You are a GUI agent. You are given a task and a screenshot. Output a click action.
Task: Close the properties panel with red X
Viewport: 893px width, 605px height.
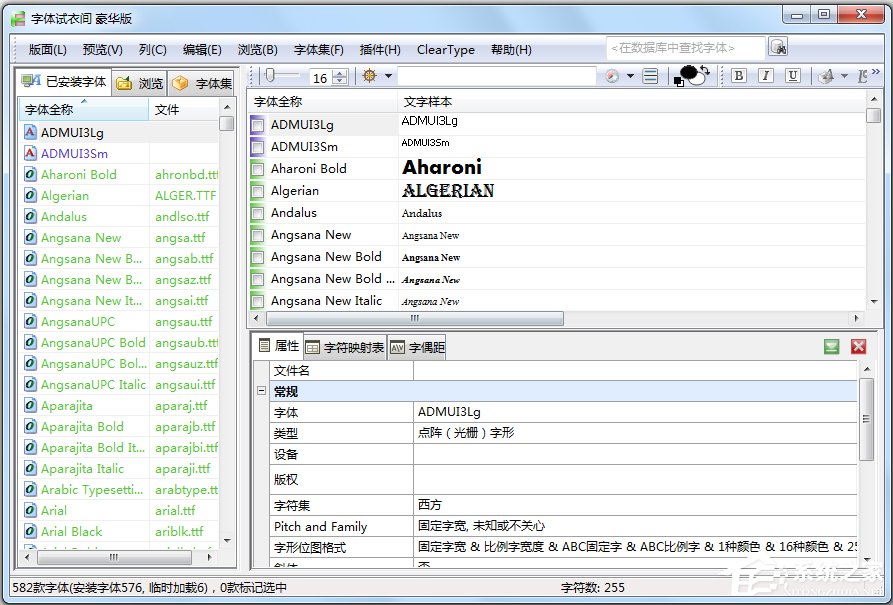tap(858, 346)
